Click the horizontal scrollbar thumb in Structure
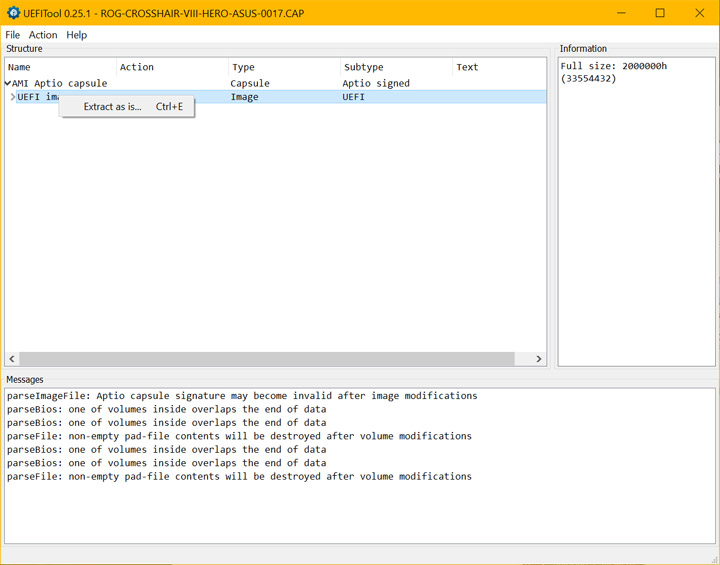 click(267, 359)
